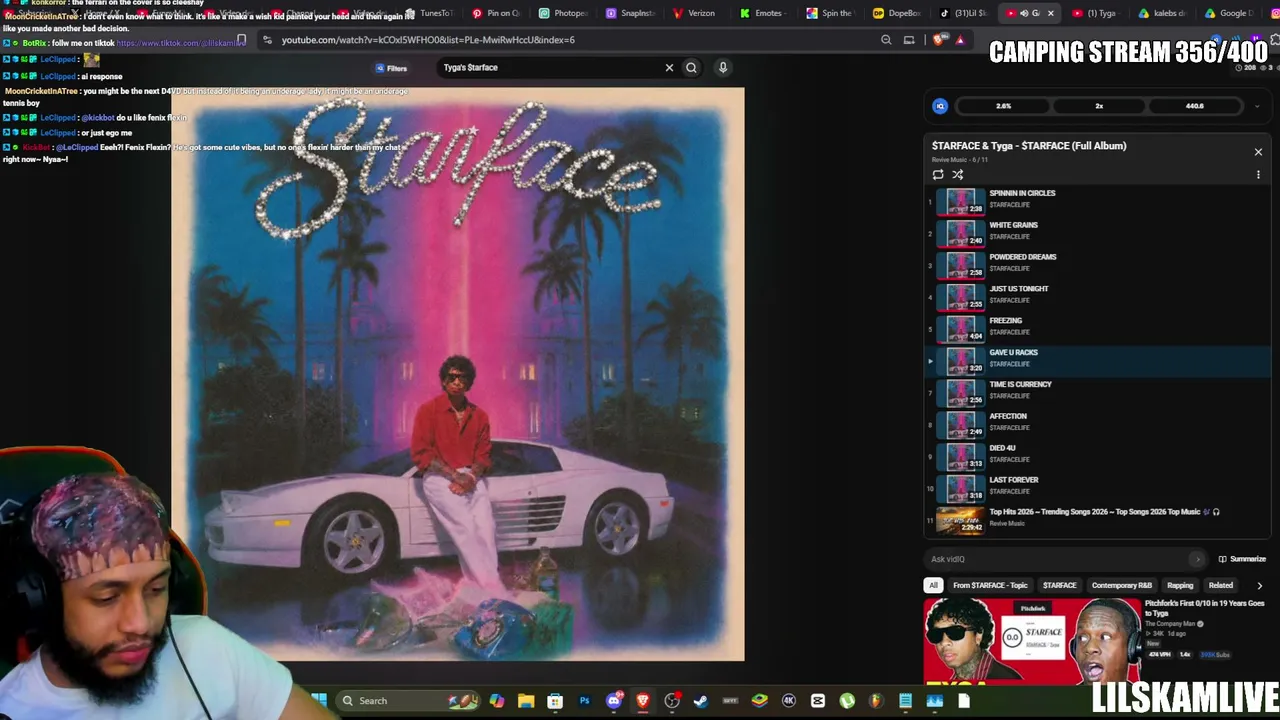The image size is (1280, 720).
Task: Click the YouTube search magnifier button
Action: pyautogui.click(x=691, y=68)
